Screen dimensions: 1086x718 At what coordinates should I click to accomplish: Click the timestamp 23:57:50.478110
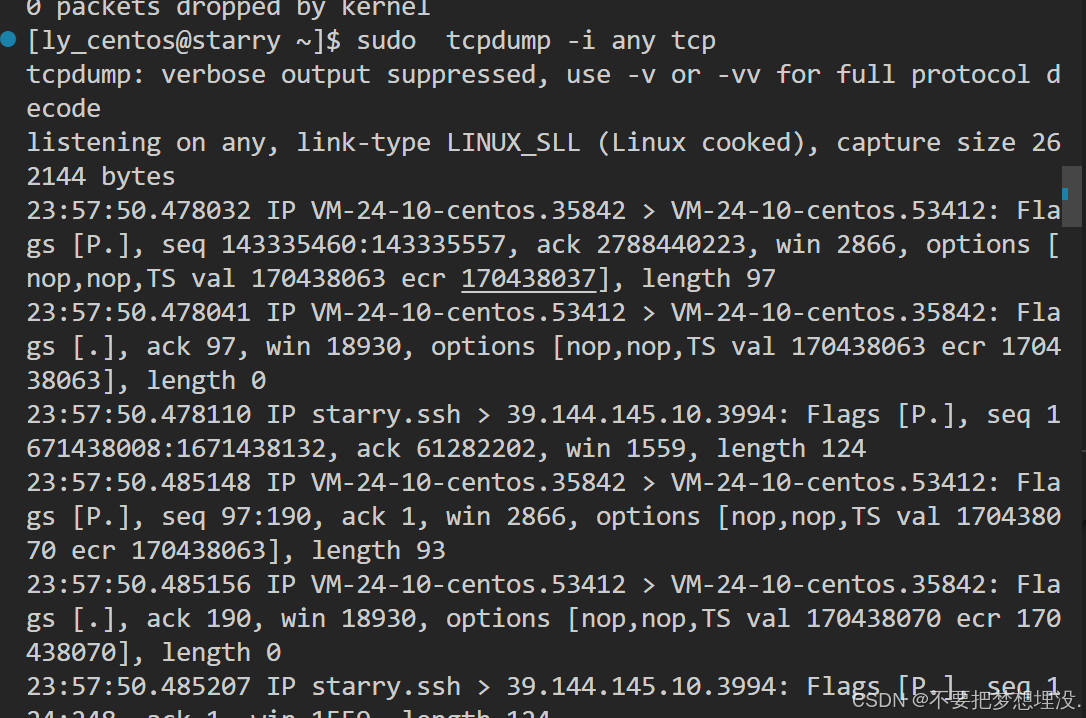tap(138, 414)
